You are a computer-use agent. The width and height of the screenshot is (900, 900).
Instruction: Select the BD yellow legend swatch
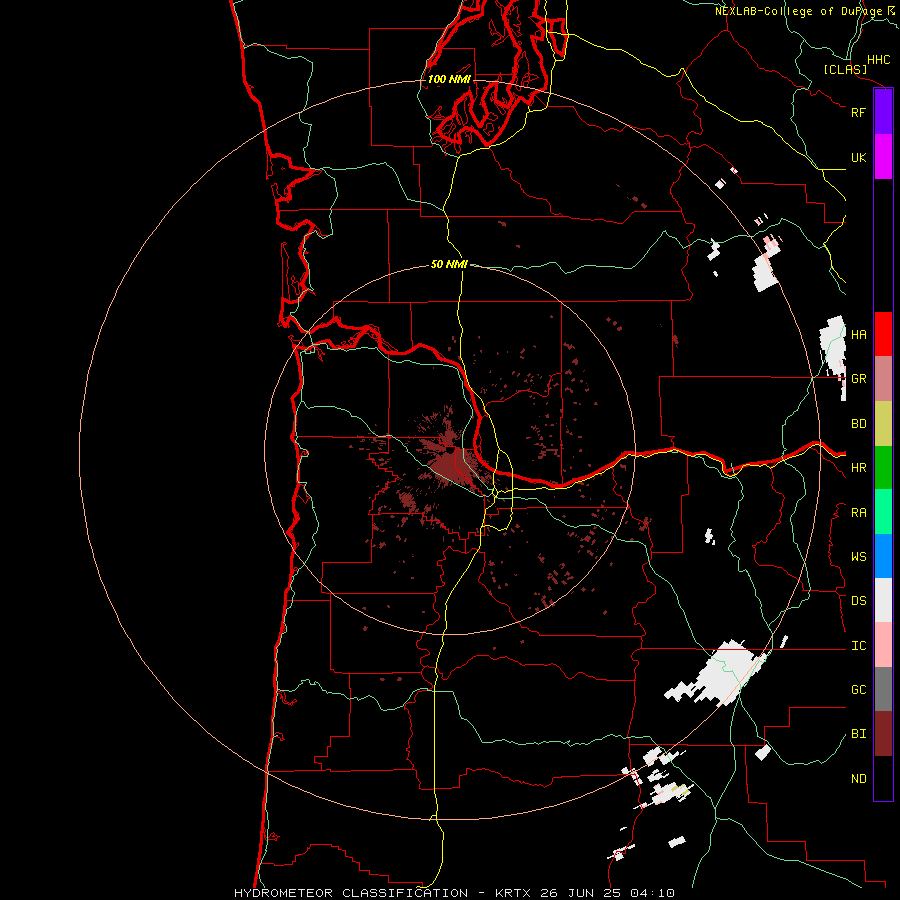[x=883, y=424]
